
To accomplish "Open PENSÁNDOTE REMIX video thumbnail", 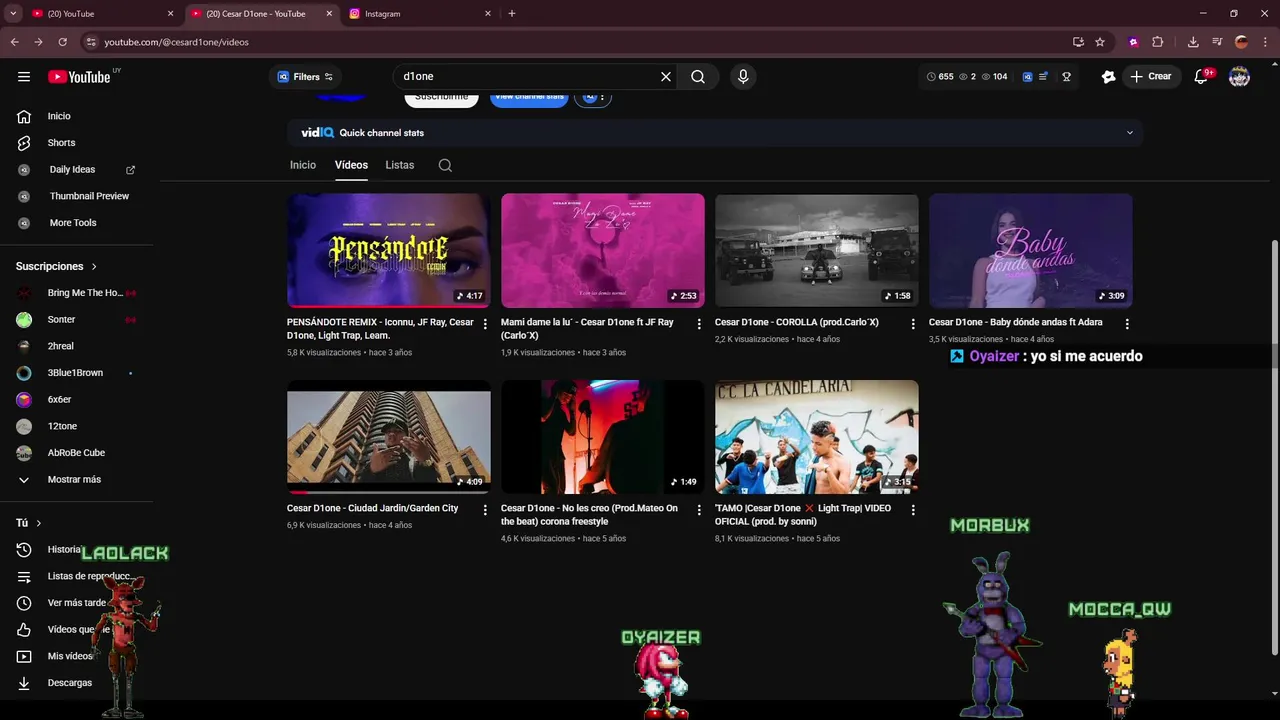I will (x=389, y=251).
